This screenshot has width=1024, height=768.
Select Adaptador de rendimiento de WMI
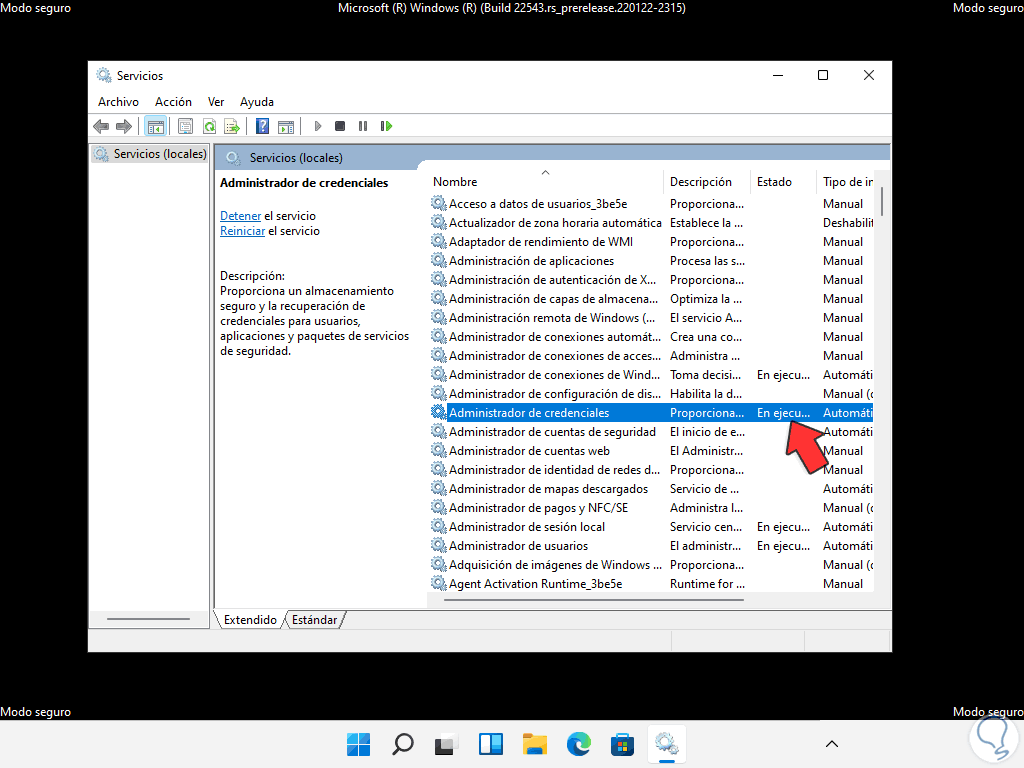651,242
